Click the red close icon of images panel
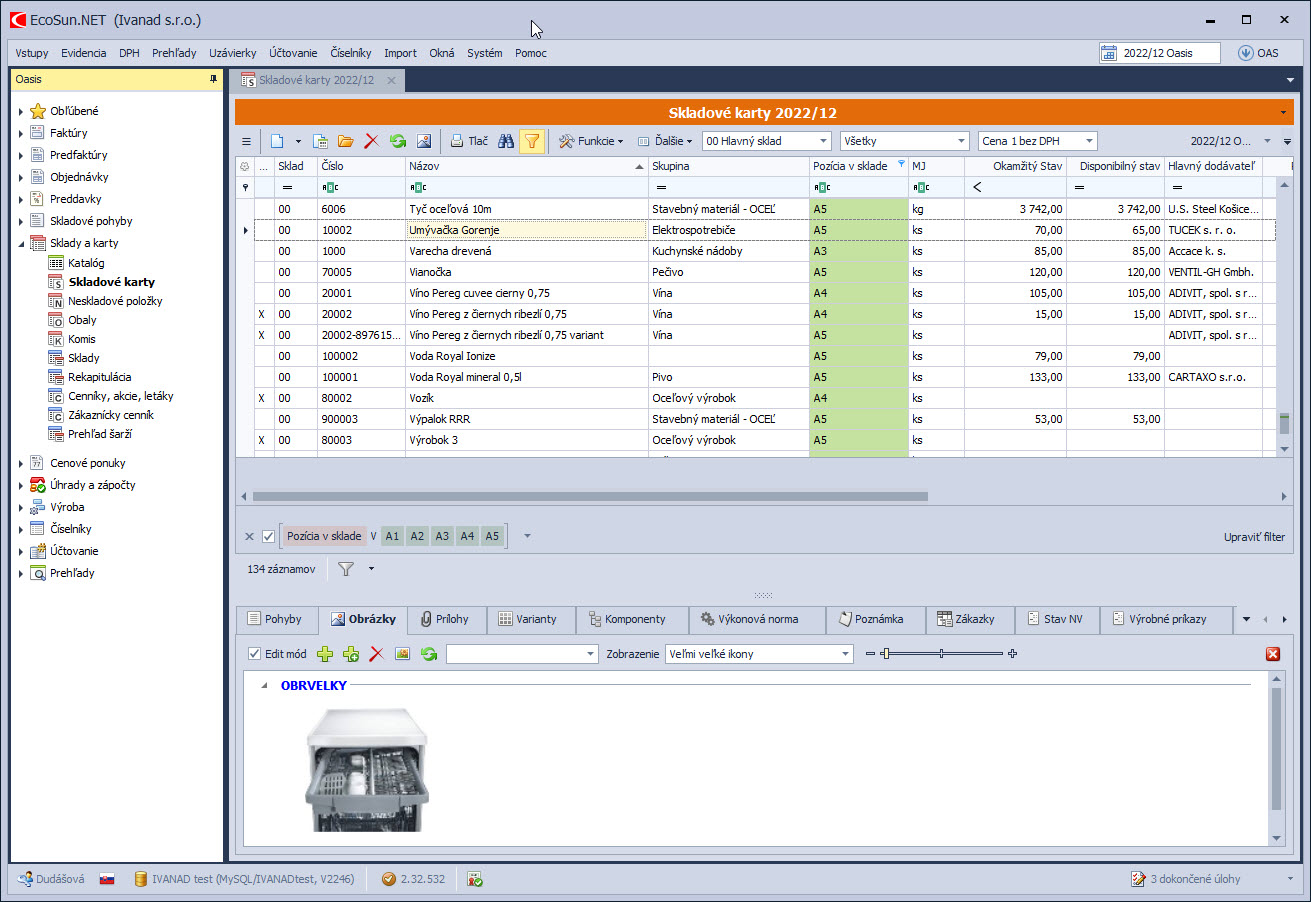Screen dimensions: 1311x902 coord(1273,654)
